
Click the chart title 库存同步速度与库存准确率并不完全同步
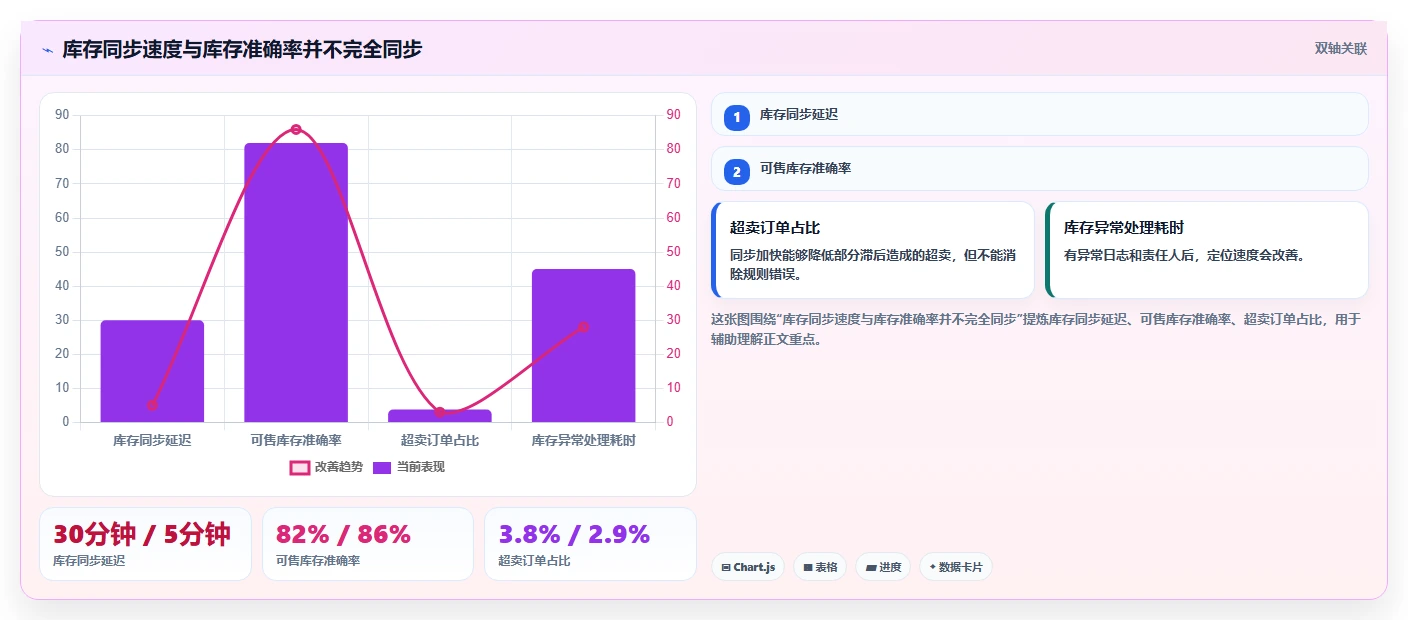click(242, 49)
